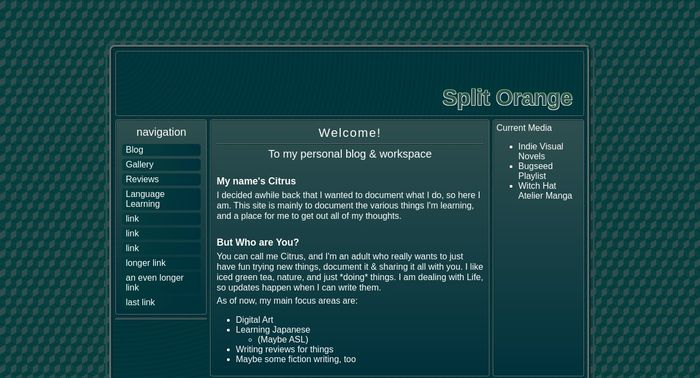The width and height of the screenshot is (700, 378).
Task: Select the 'an even longer link' item
Action: point(161,282)
